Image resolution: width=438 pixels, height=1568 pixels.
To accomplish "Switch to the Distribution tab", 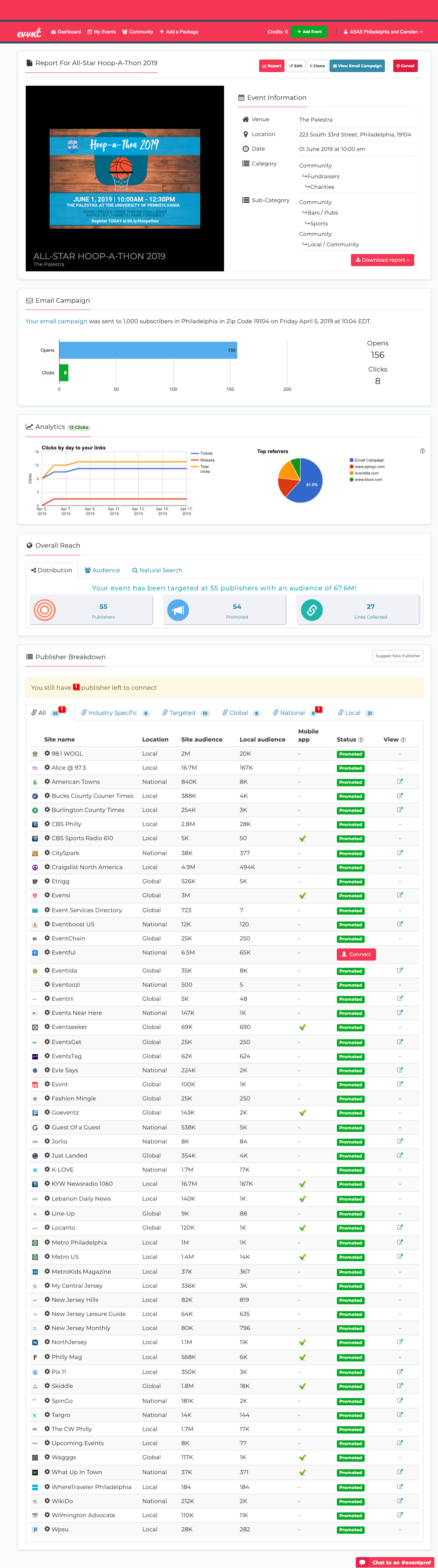I will (52, 570).
